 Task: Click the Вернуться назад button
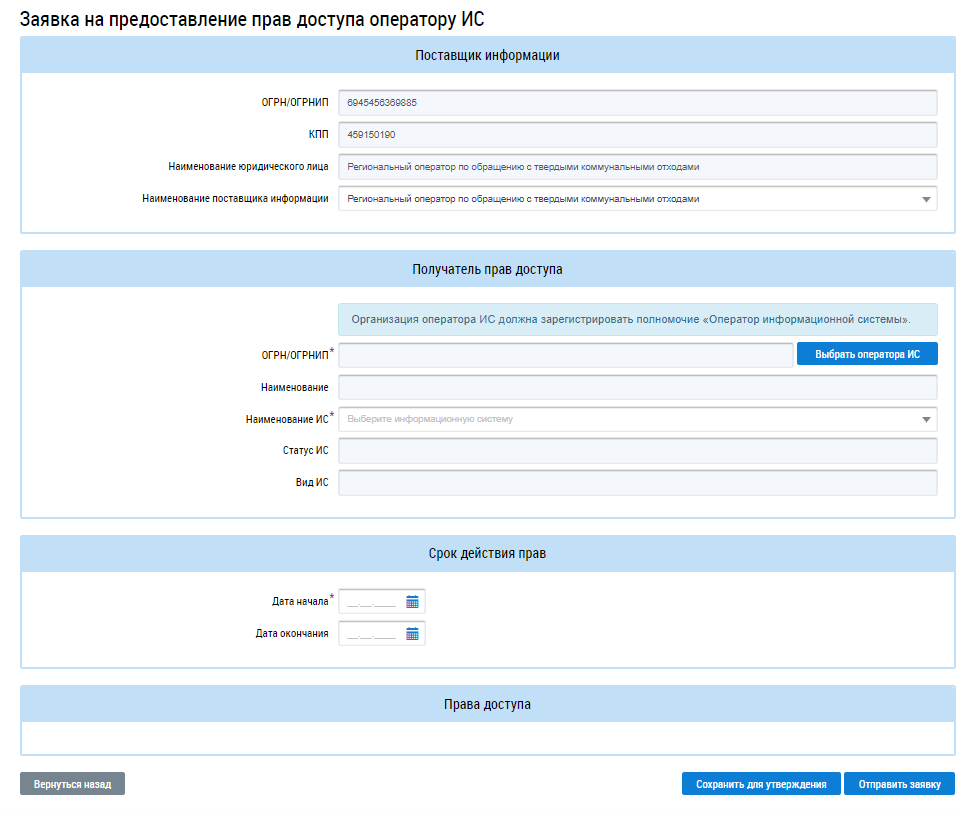tap(72, 785)
